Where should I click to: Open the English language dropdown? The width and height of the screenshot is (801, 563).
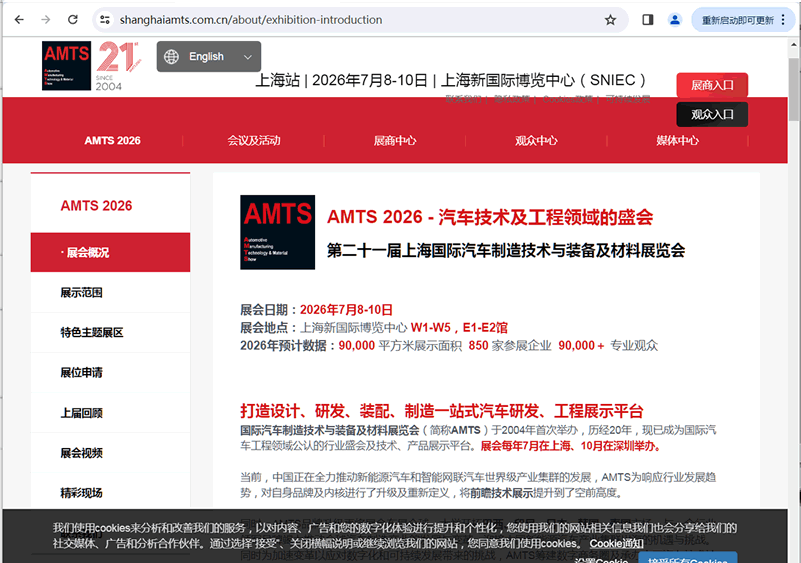[x=208, y=57]
